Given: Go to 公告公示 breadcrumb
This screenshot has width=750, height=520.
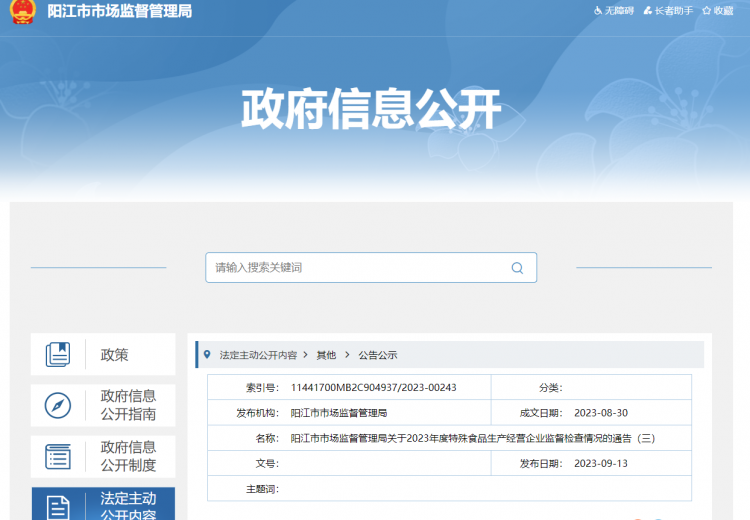Looking at the screenshot, I should coord(378,355).
